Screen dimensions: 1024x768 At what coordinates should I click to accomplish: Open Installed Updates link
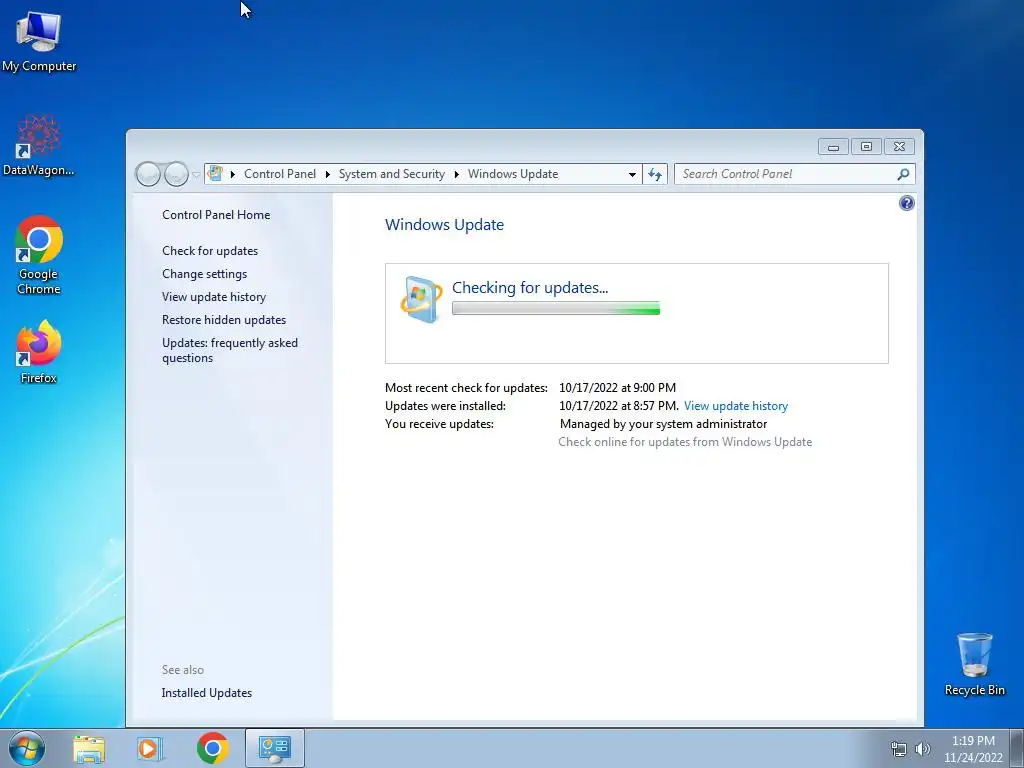206,693
